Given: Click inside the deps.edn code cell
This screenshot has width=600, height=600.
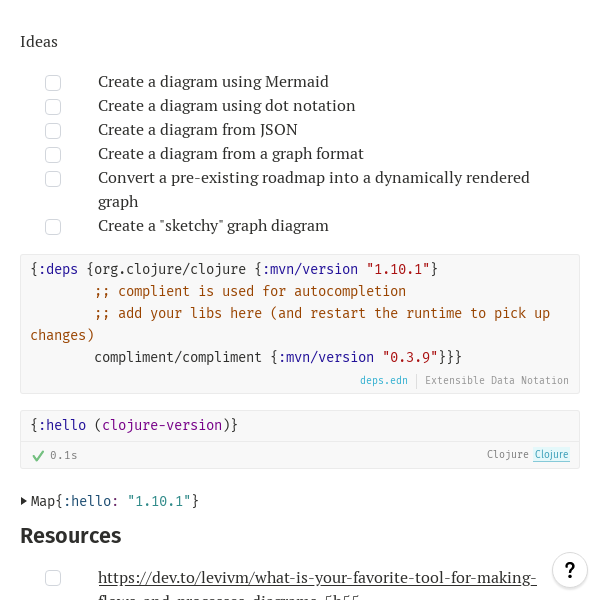Looking at the screenshot, I should (x=300, y=312).
